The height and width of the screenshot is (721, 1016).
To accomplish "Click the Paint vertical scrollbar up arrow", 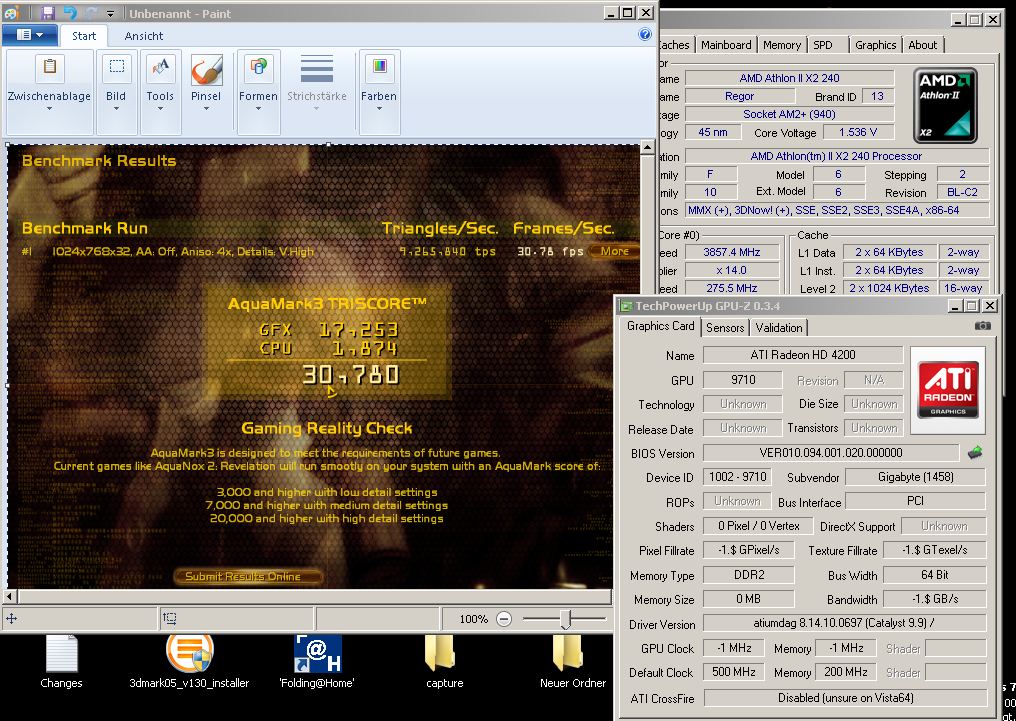I will coord(647,148).
